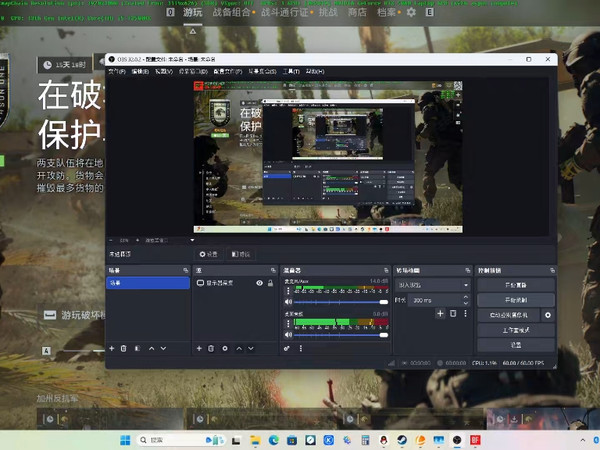This screenshot has height=450, width=600.
Task: Open Settings button in Controls panel
Action: pos(516,345)
